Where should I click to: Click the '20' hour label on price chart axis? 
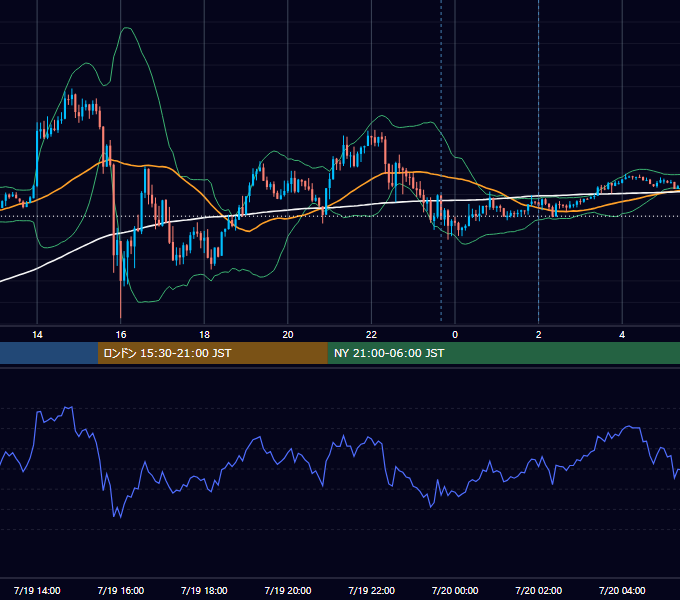click(x=288, y=335)
